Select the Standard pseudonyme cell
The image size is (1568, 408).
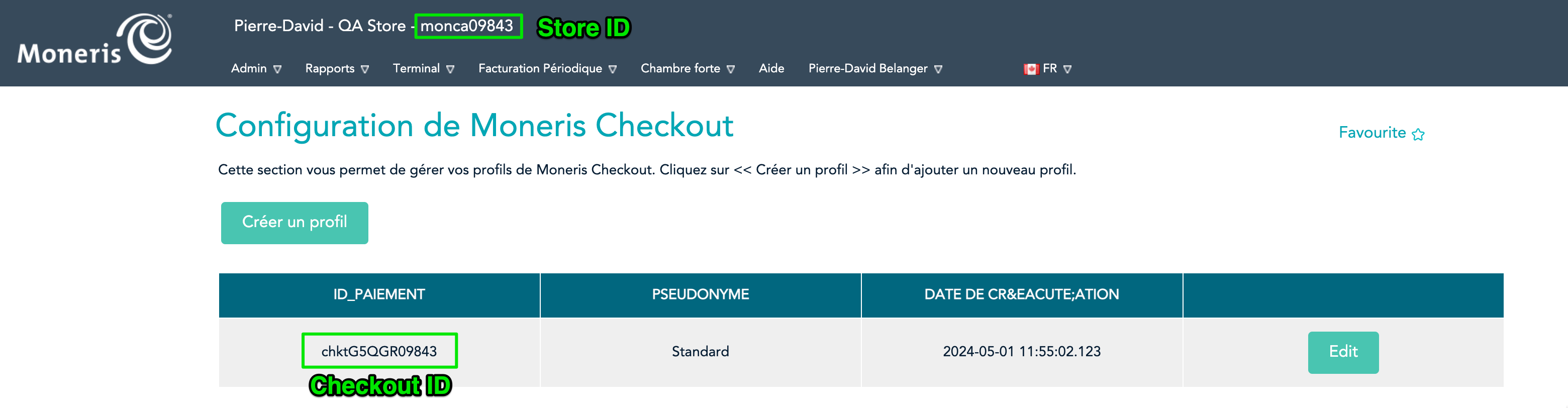point(700,351)
